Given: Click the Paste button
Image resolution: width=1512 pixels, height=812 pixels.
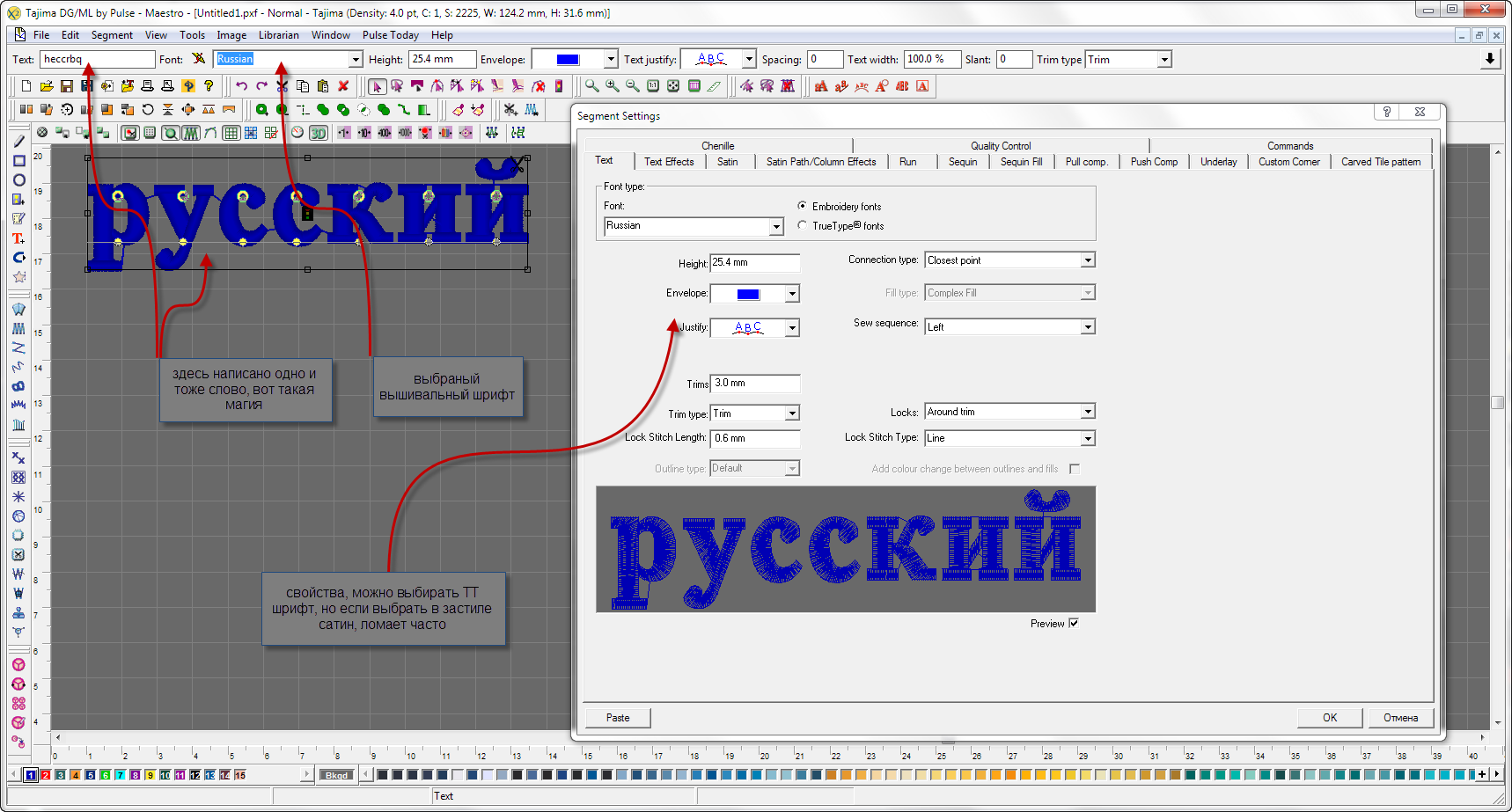Looking at the screenshot, I should [618, 718].
